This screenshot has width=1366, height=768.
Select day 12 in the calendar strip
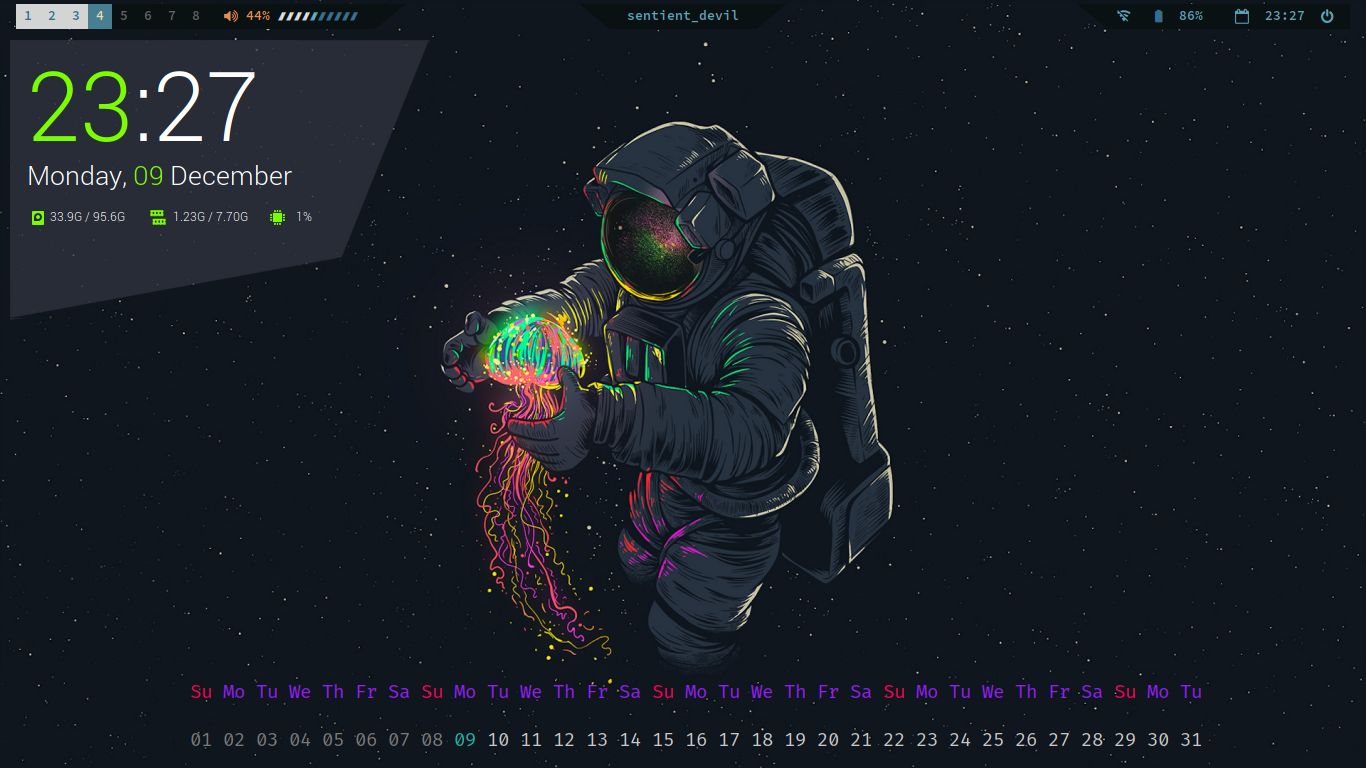pos(564,740)
